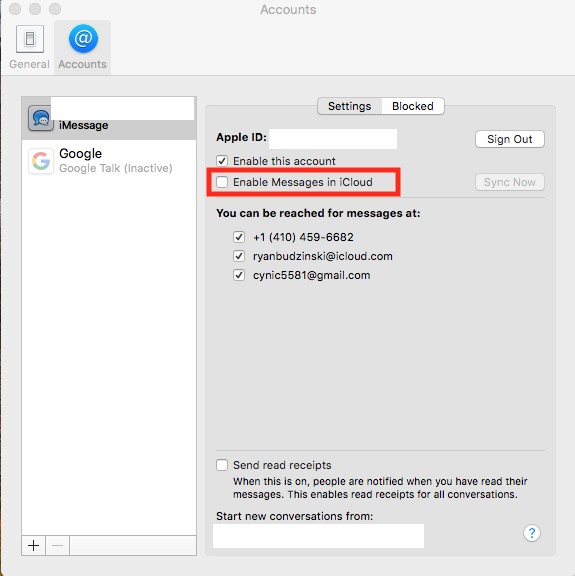Select the Google Talk account
Screen dimensions: 575x576
109,161
